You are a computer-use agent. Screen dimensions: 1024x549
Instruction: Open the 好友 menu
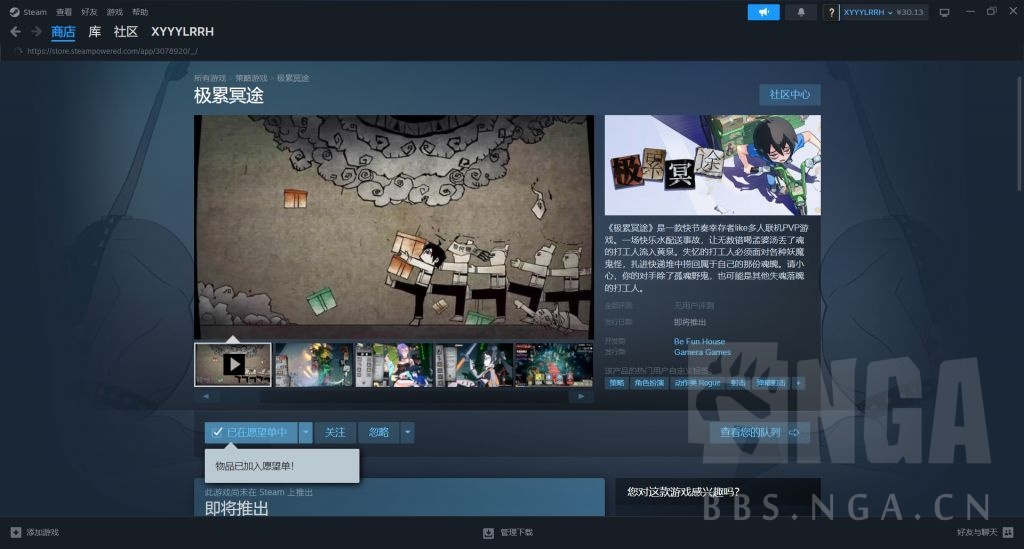tap(89, 12)
